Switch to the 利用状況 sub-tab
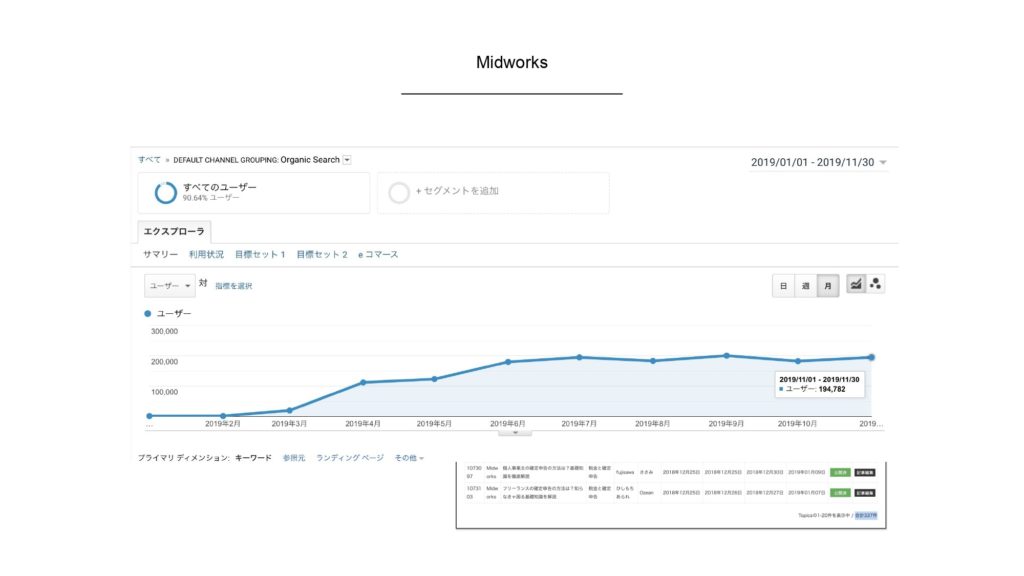The width and height of the screenshot is (1024, 576). coord(206,255)
